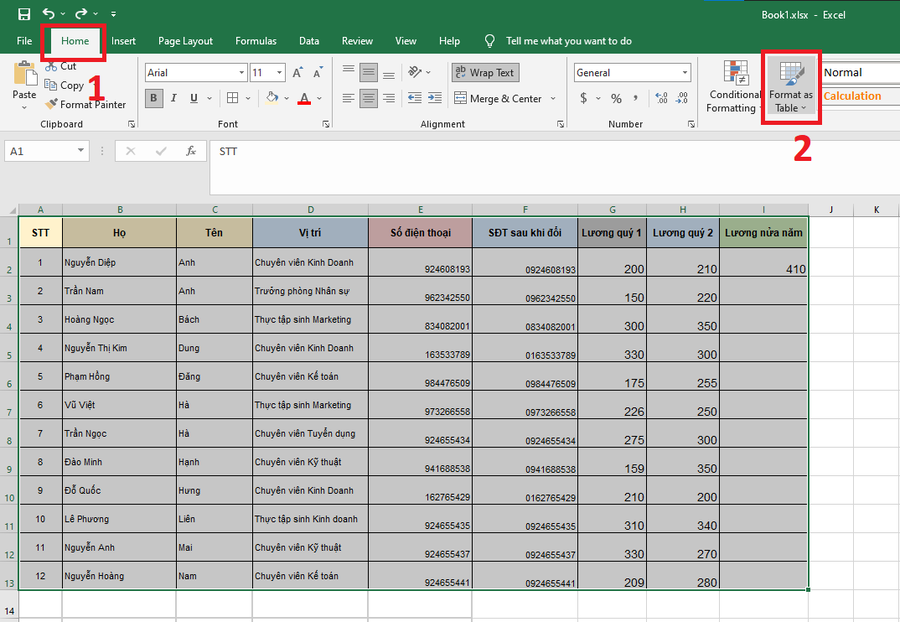This screenshot has height=622, width=900.
Task: Undo the last action
Action: [49, 13]
